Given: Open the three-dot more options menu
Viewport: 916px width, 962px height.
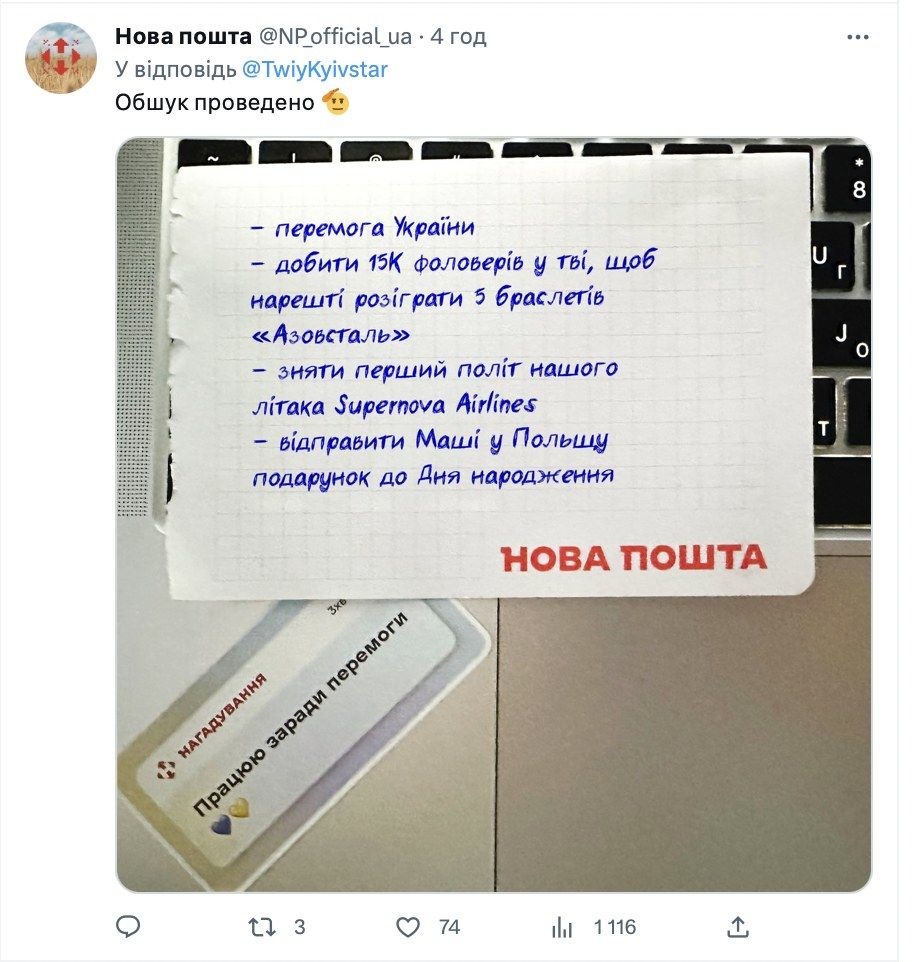Looking at the screenshot, I should pos(857,37).
